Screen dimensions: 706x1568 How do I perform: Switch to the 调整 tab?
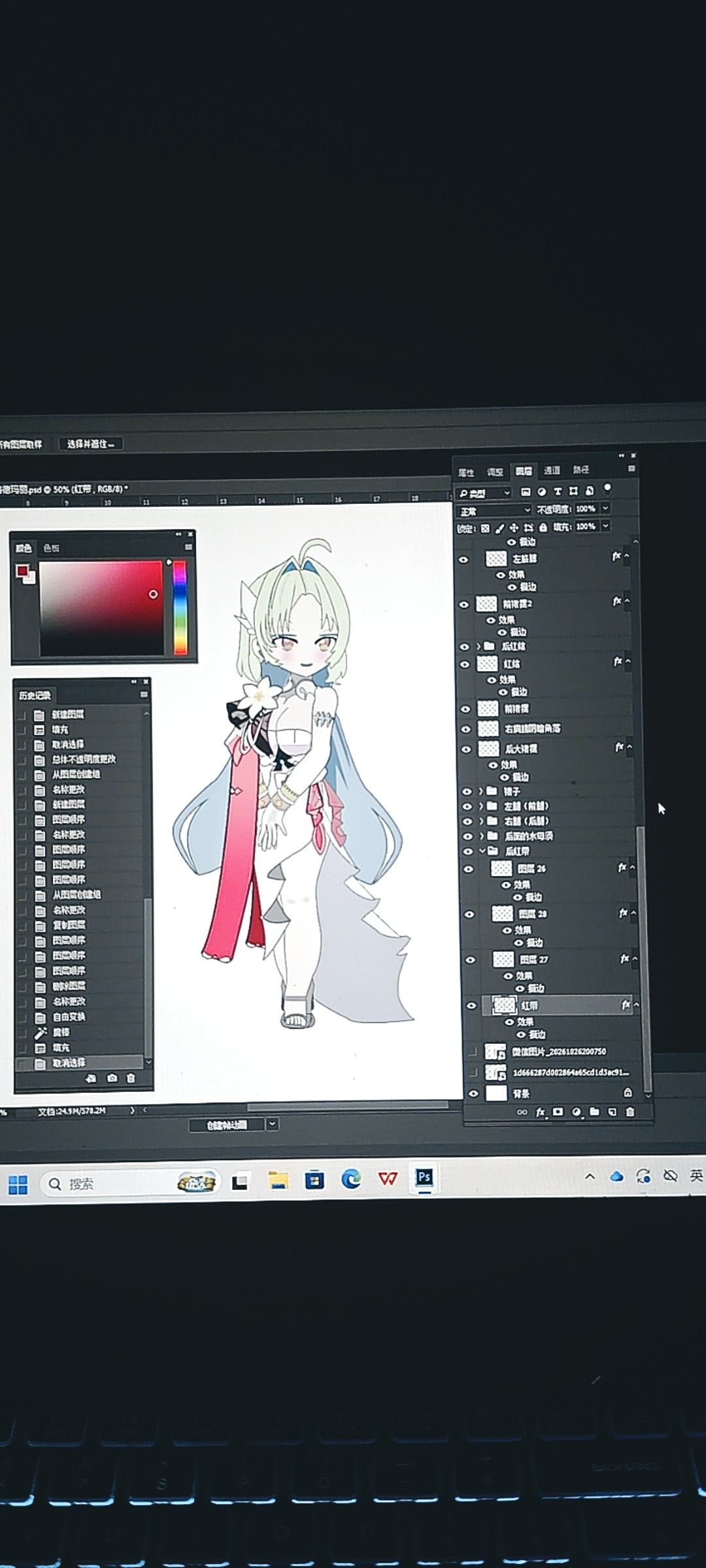point(495,472)
